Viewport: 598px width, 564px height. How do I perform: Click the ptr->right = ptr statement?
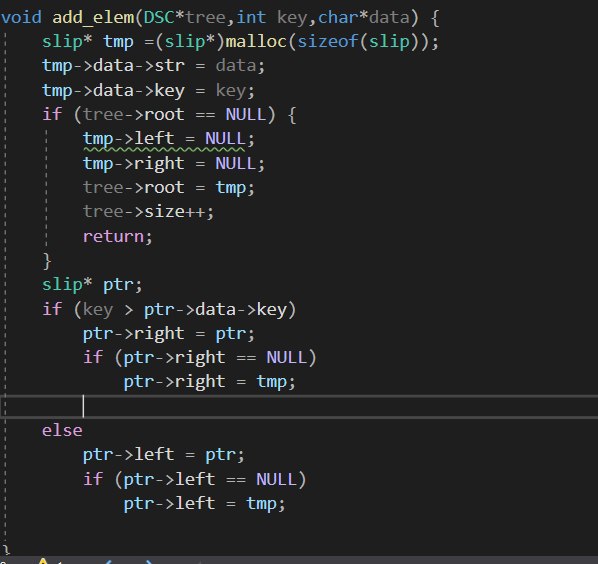[169, 334]
